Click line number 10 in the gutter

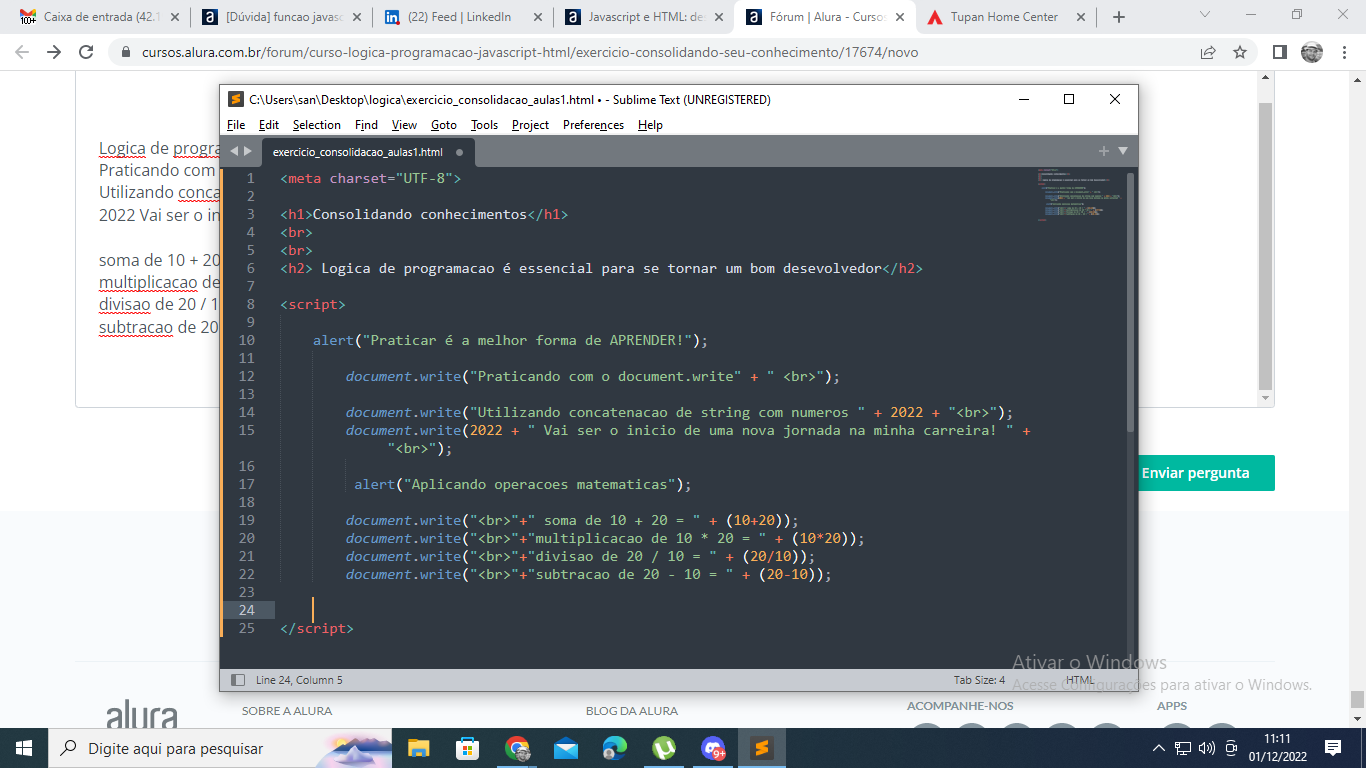tap(246, 340)
